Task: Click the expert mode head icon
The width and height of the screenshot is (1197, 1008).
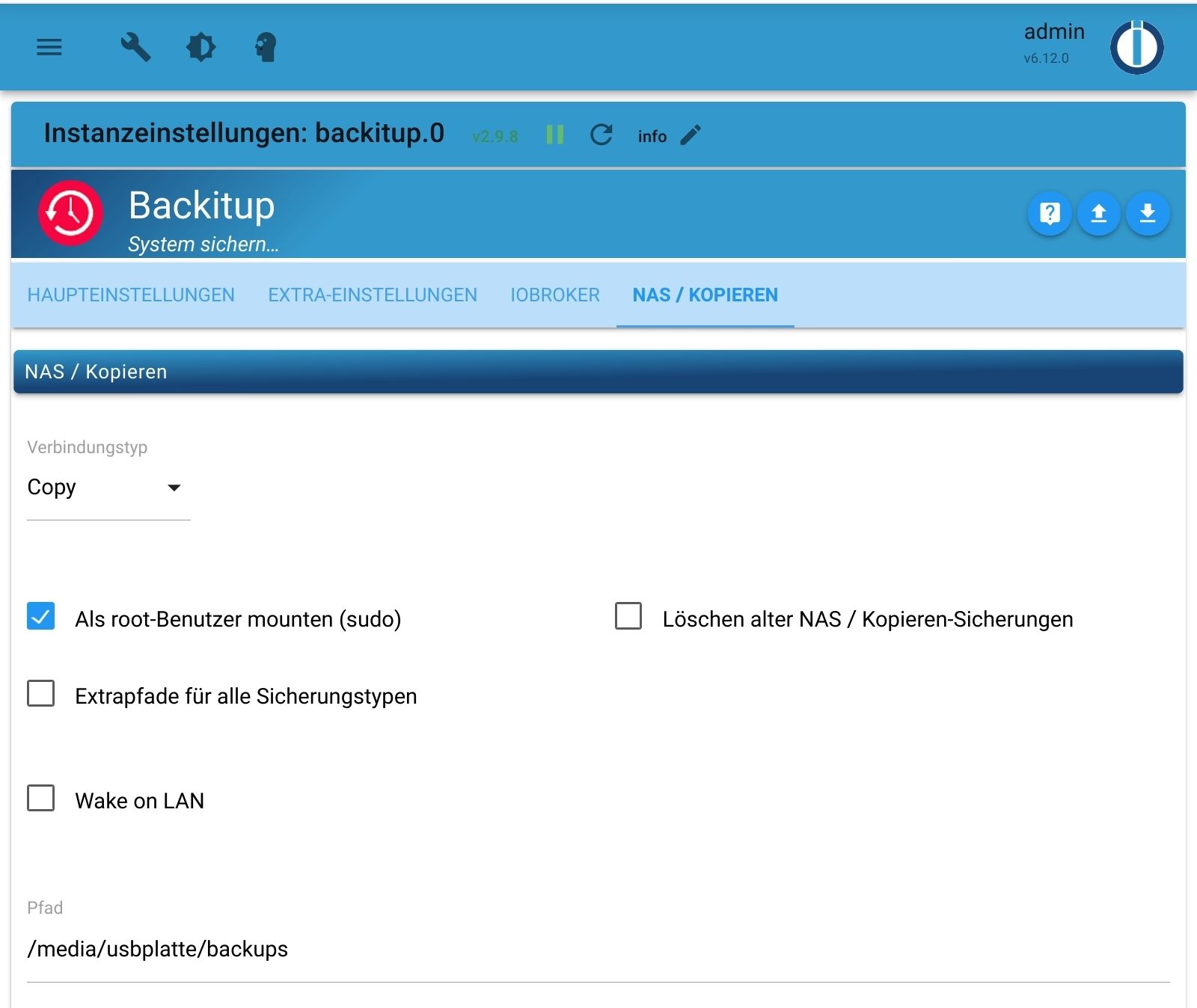Action: (x=266, y=47)
